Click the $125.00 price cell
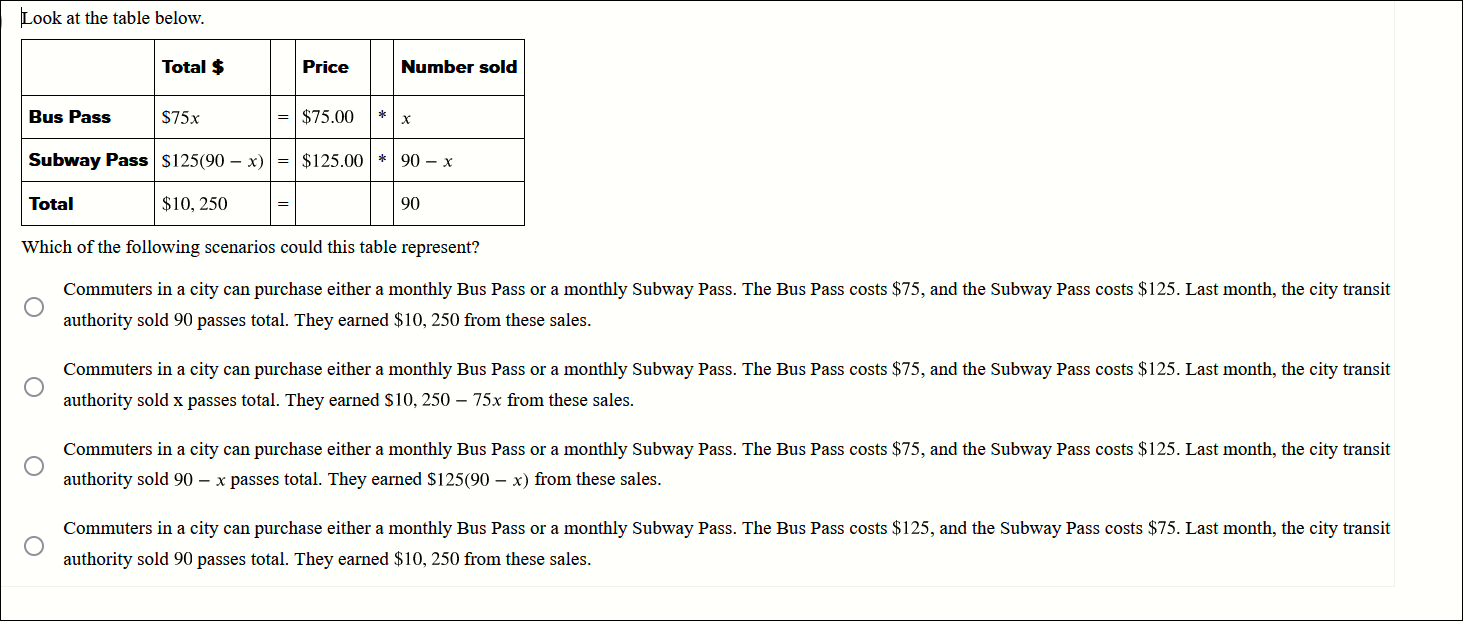Image resolution: width=1463 pixels, height=621 pixels. pos(331,160)
